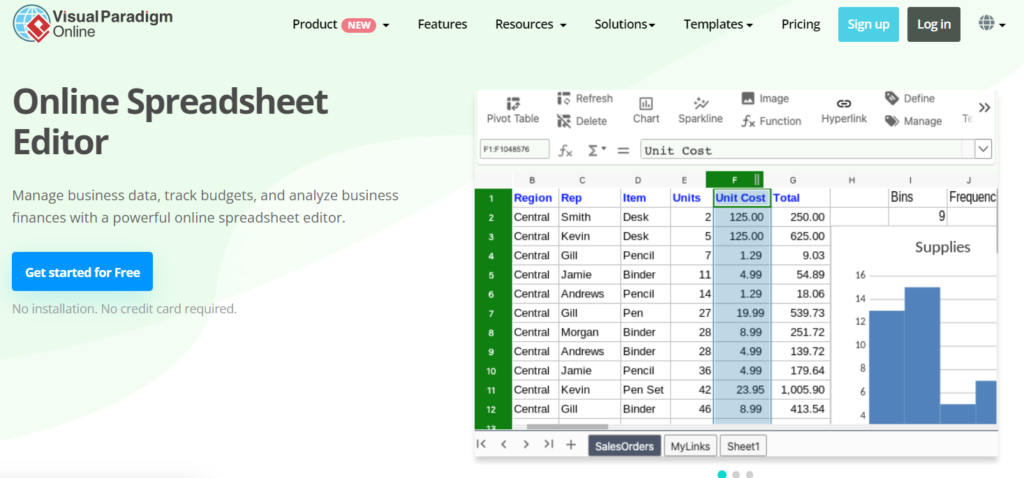
Task: Select the first carousel dot indicator
Action: point(722,474)
